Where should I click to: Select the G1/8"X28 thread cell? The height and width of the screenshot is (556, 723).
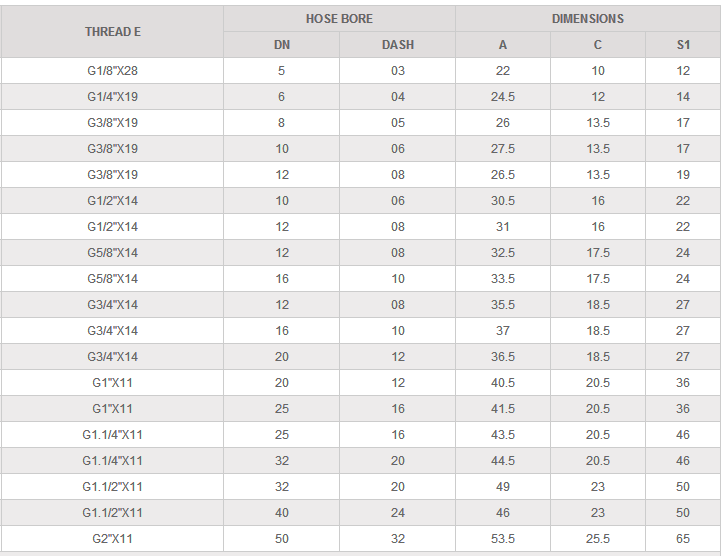(112, 71)
